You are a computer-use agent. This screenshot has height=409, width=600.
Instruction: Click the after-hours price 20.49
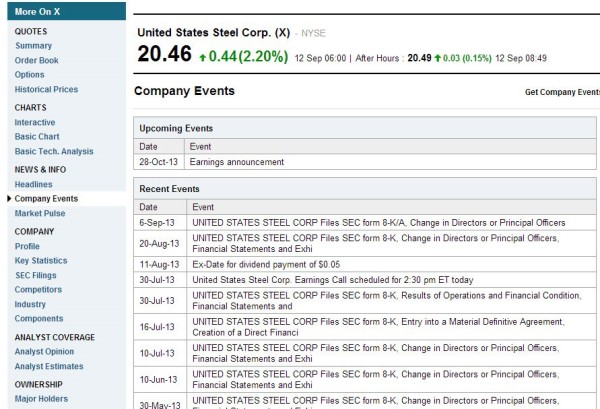(x=419, y=58)
